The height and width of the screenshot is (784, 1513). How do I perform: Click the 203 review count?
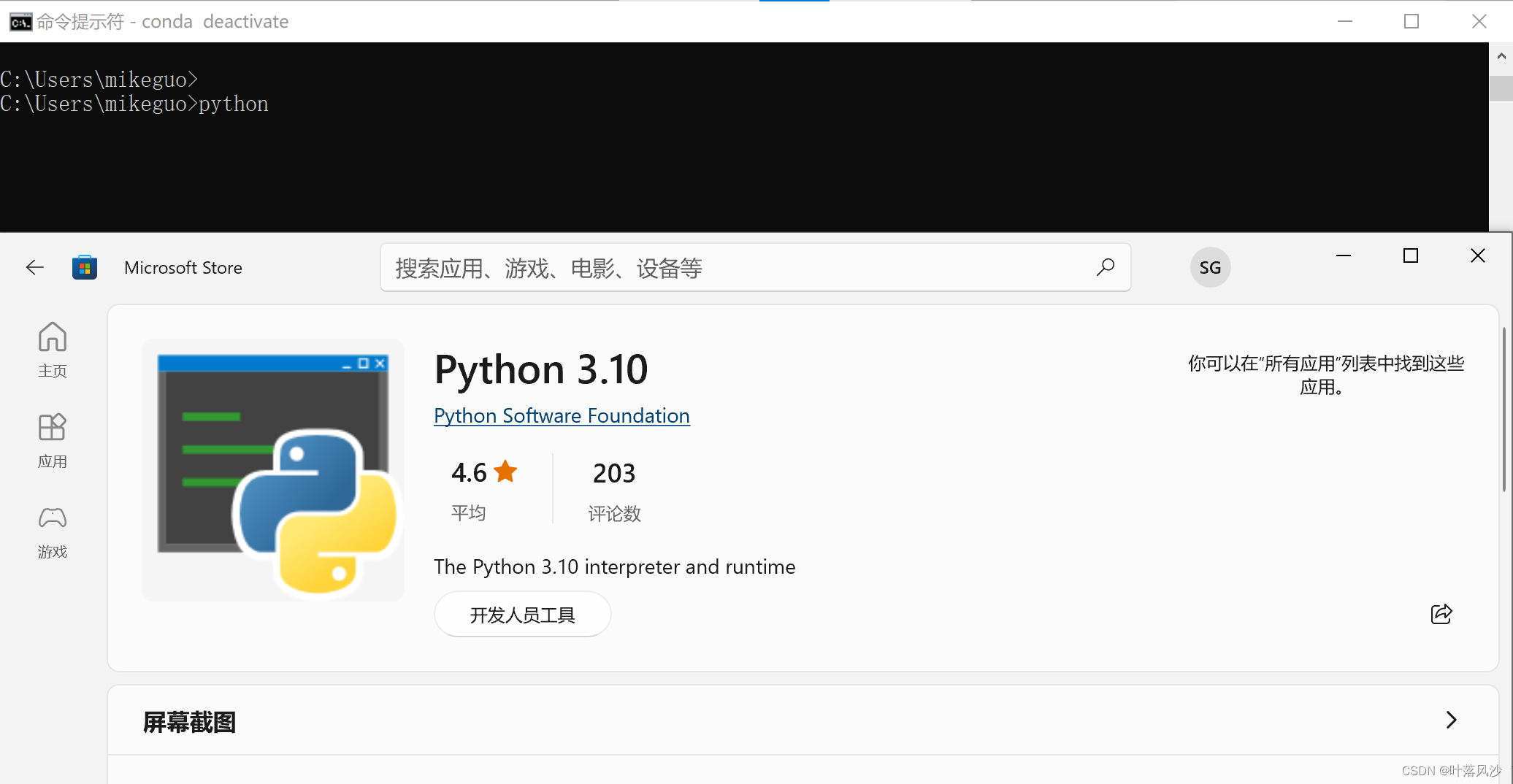click(x=614, y=473)
